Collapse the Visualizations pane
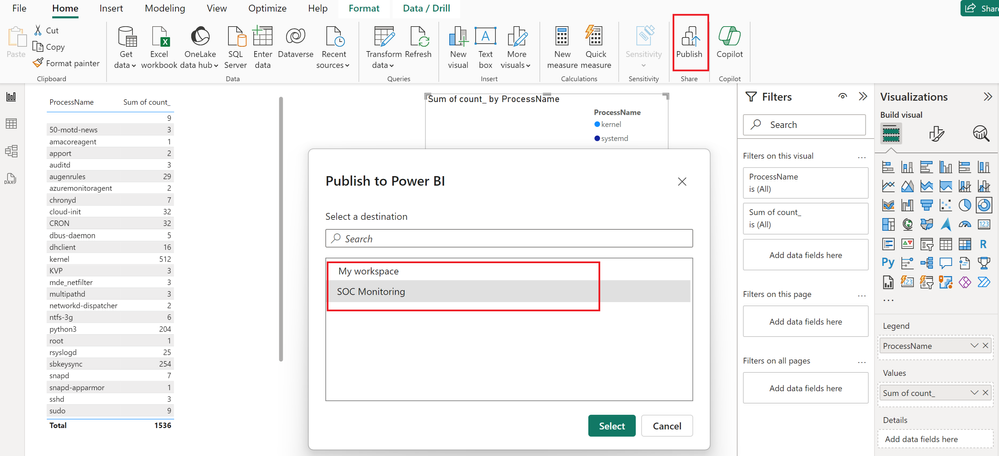The image size is (999, 456). 988,97
